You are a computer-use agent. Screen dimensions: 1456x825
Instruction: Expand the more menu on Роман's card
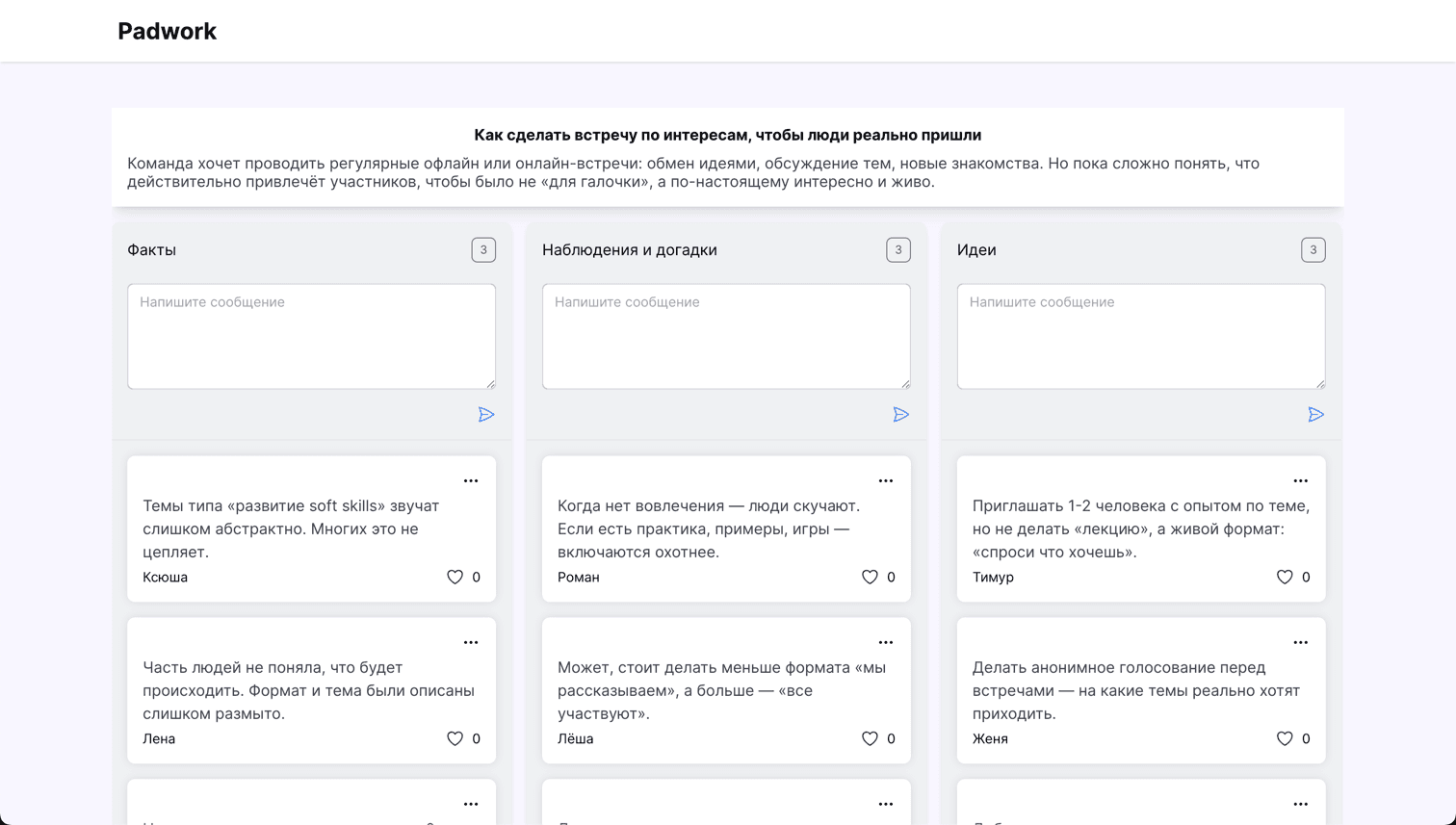[886, 480]
